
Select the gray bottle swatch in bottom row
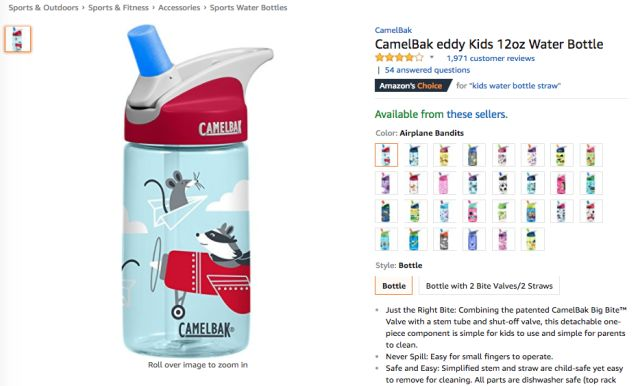click(x=444, y=239)
